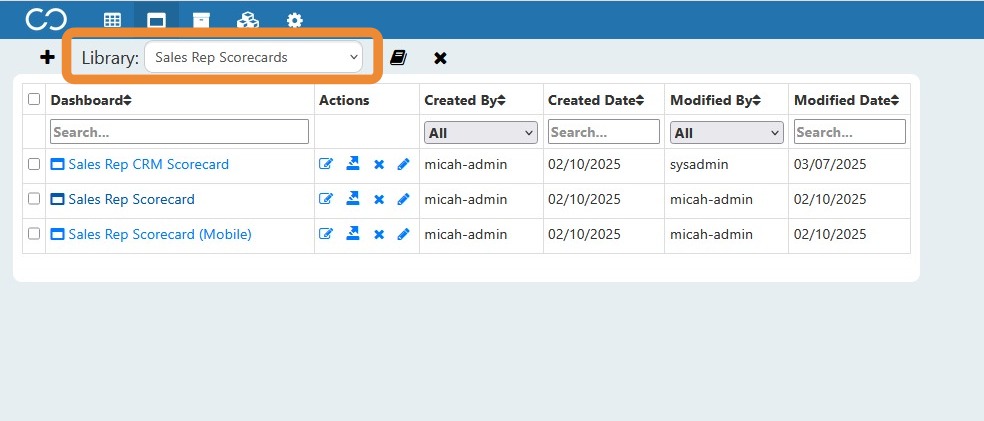
Task: Open the archive box icon in the top bar
Action: point(201,20)
